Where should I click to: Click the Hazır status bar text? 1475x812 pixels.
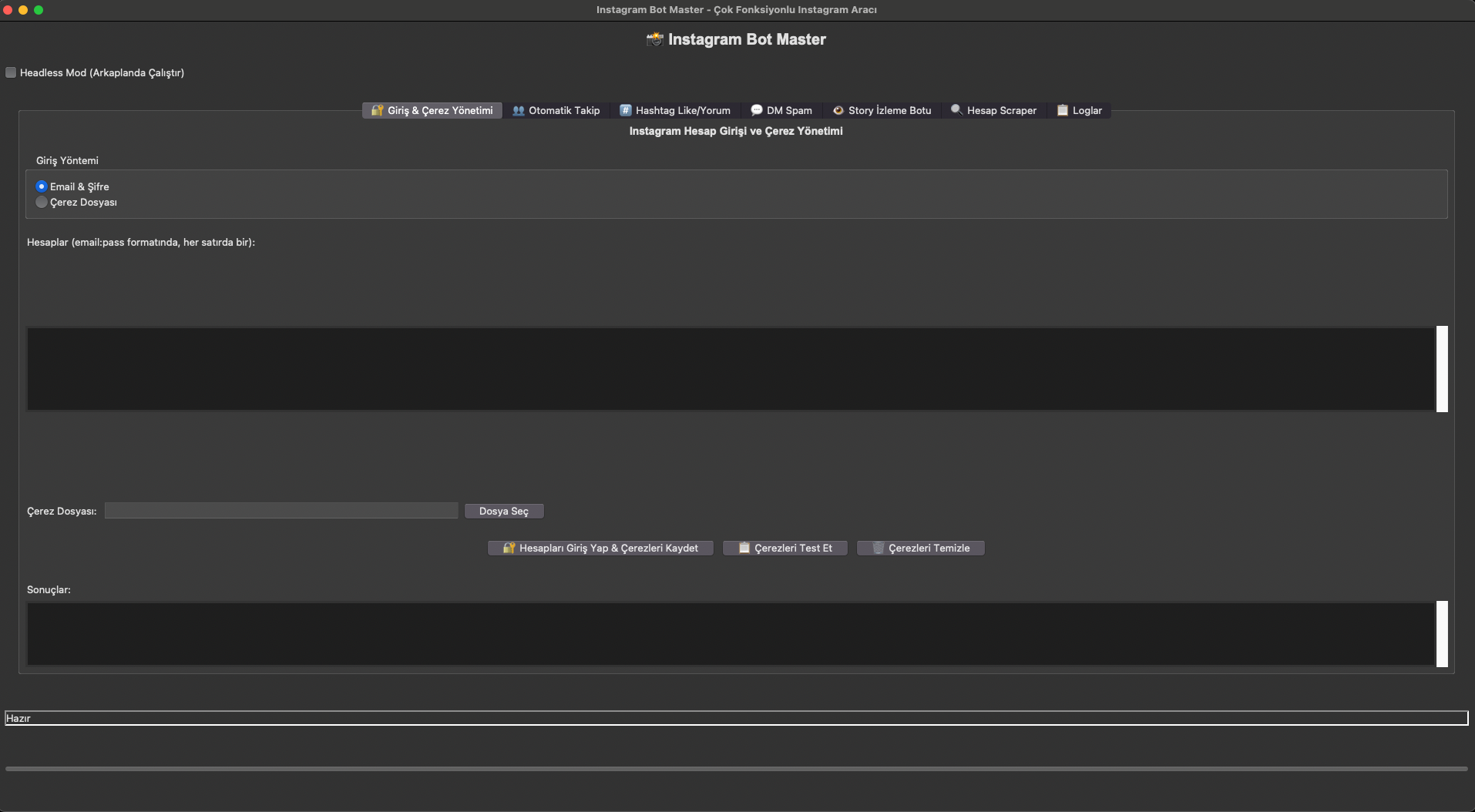18,718
